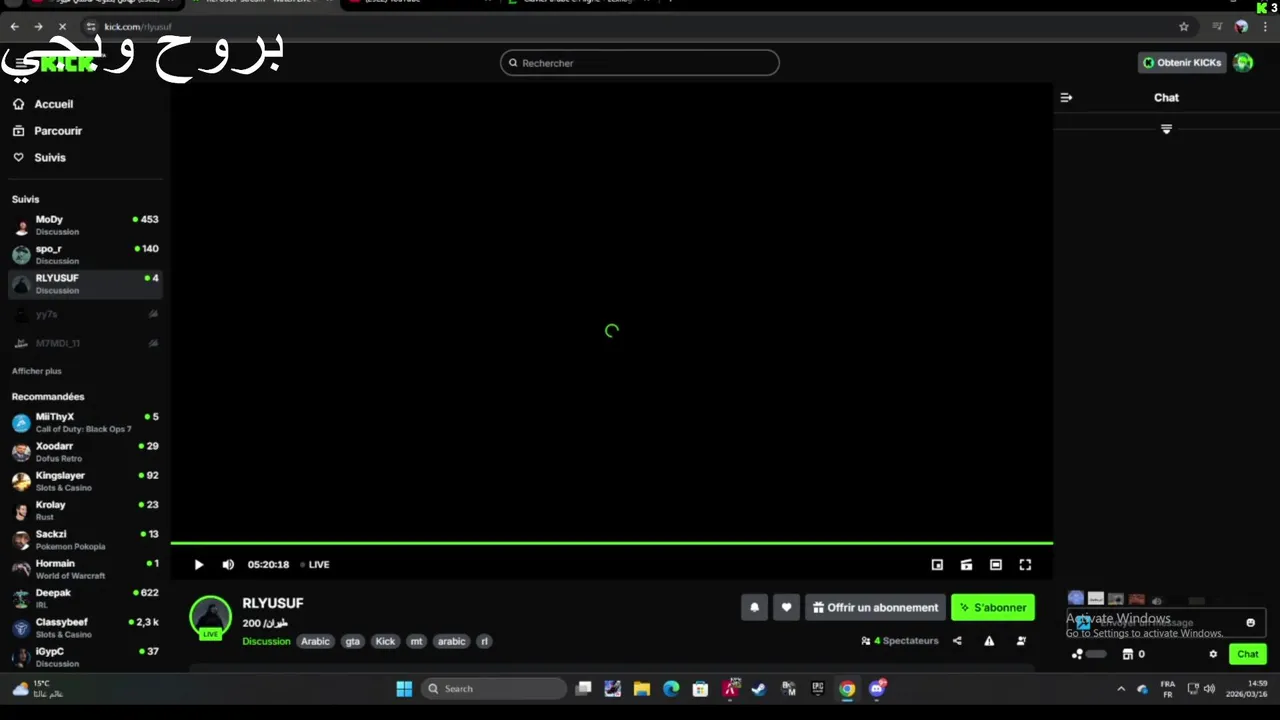Viewport: 1280px width, 720px height.
Task: Open Discussion category link
Action: click(266, 642)
